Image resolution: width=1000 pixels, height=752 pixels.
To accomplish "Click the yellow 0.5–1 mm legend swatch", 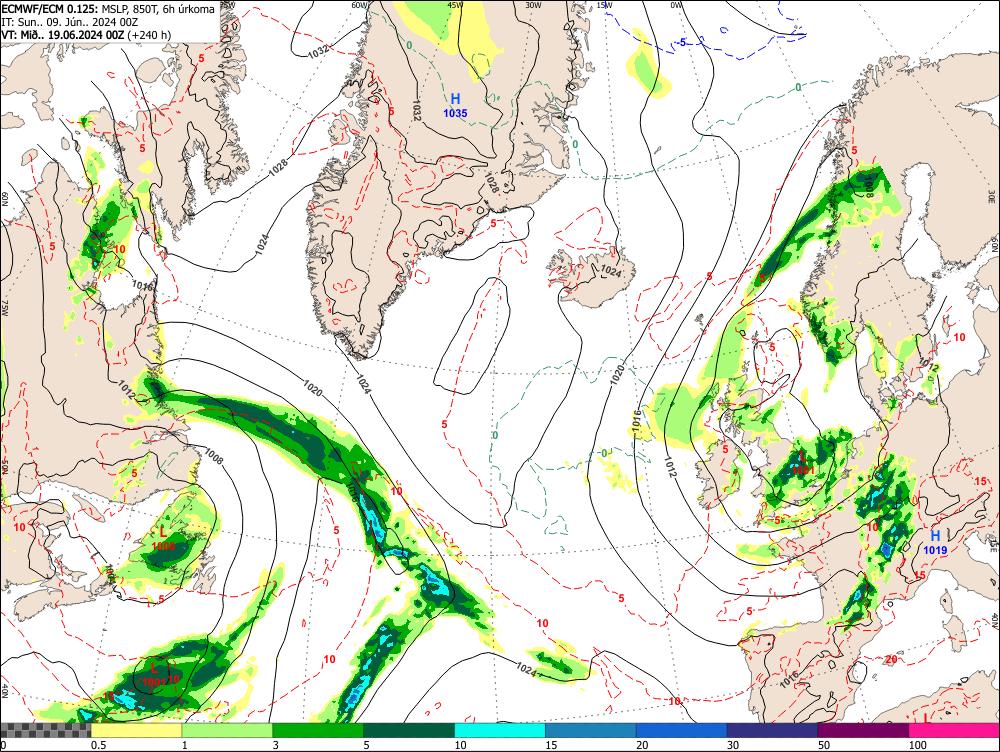I will (136, 730).
